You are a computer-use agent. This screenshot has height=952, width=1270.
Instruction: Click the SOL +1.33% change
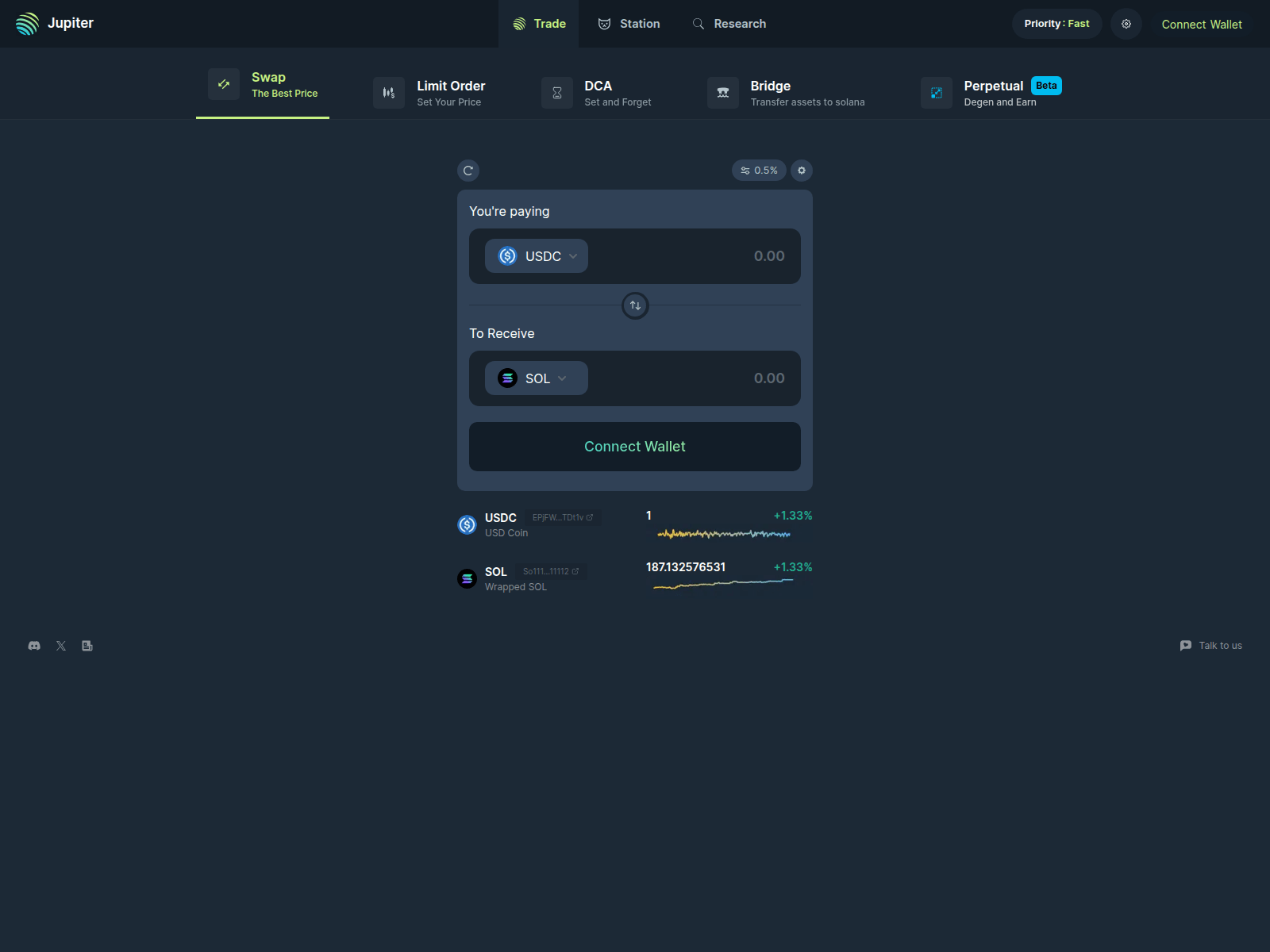(x=793, y=567)
